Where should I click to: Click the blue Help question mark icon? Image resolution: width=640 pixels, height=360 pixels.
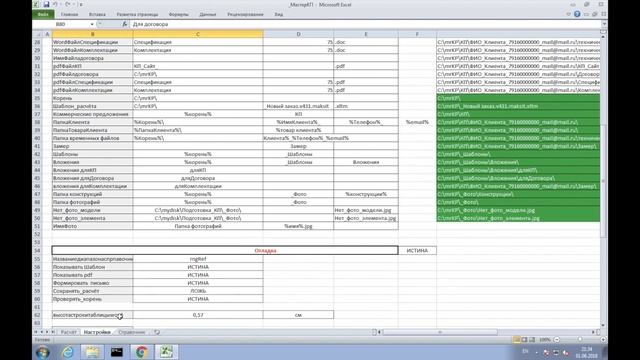click(577, 14)
